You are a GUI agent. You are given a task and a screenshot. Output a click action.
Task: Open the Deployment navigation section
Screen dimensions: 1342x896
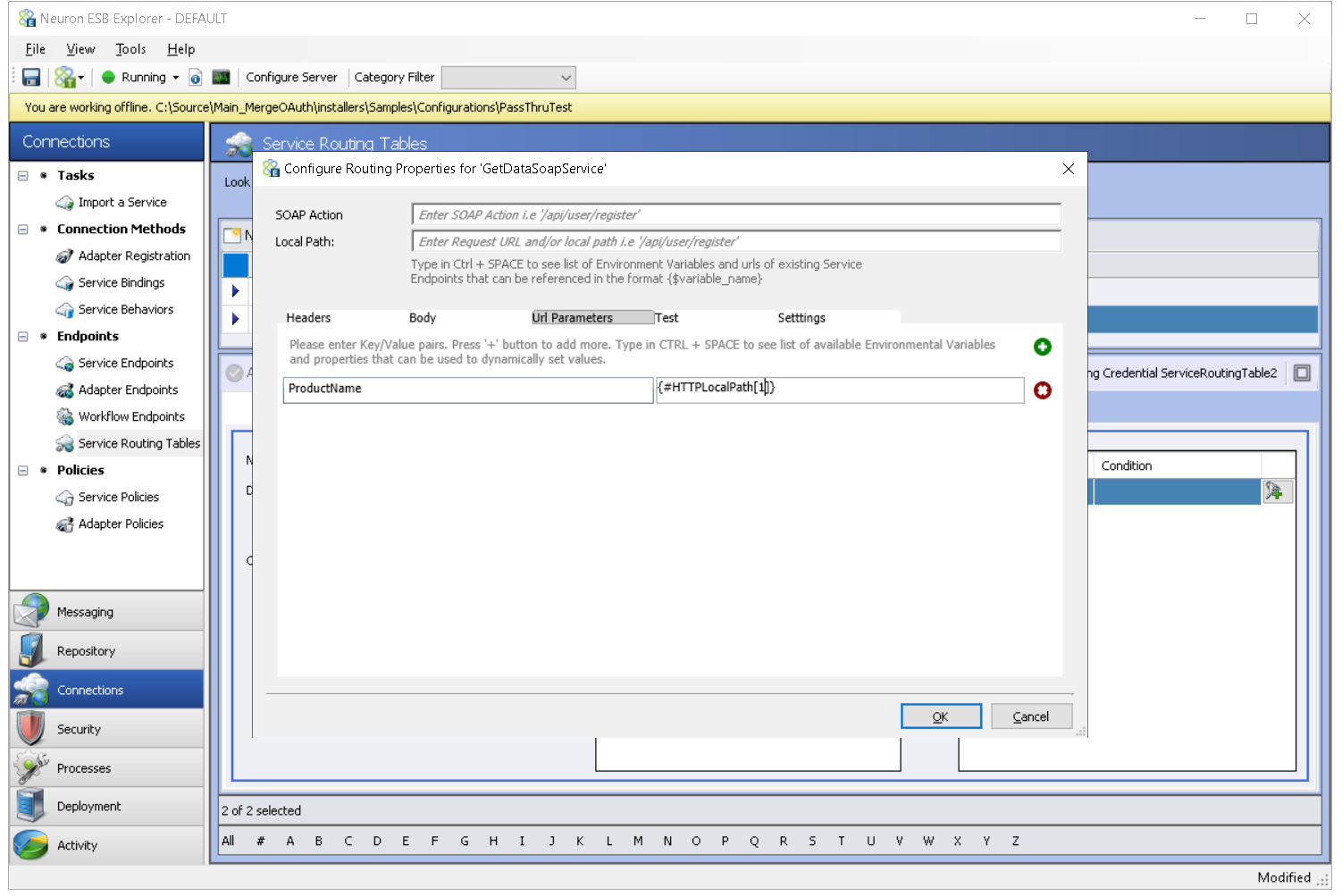(x=107, y=807)
